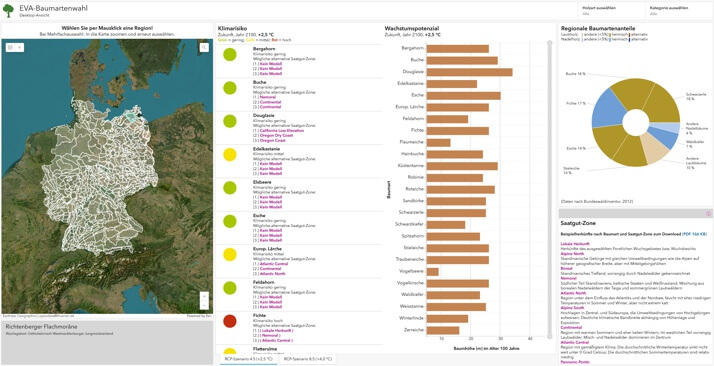Click the highlighted cyan region on the map

(x=131, y=117)
